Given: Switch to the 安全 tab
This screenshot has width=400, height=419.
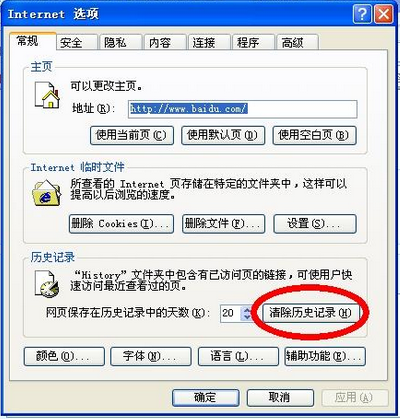Looking at the screenshot, I should [77, 42].
